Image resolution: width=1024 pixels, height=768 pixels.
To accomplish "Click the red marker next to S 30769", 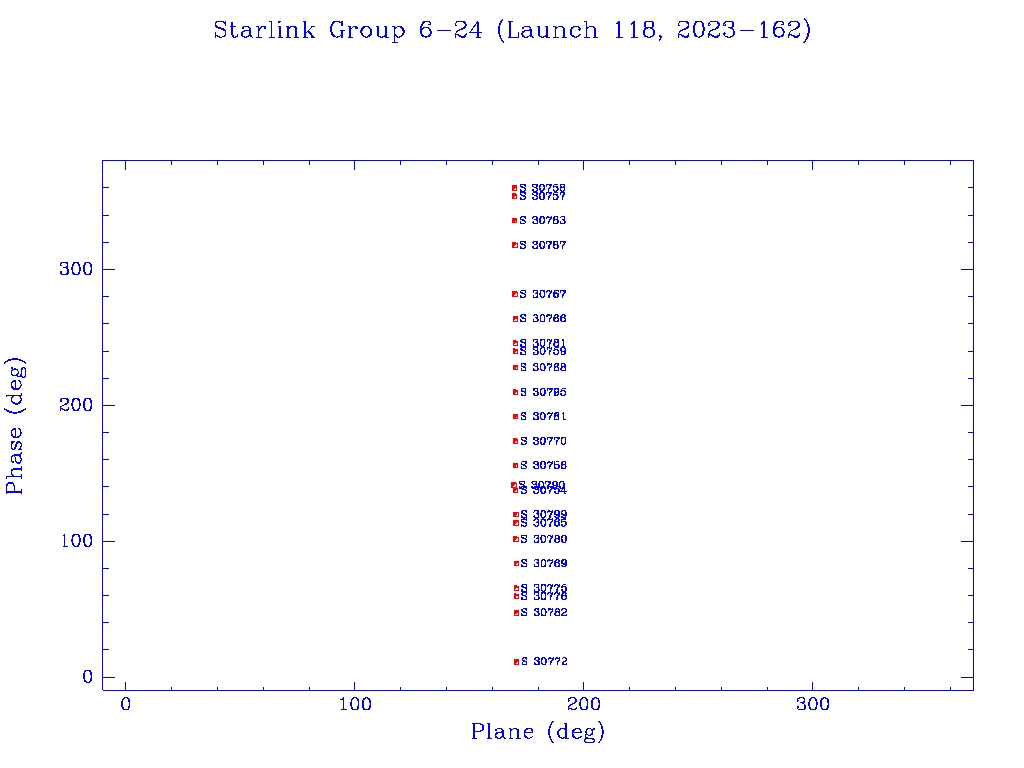I will point(516,563).
